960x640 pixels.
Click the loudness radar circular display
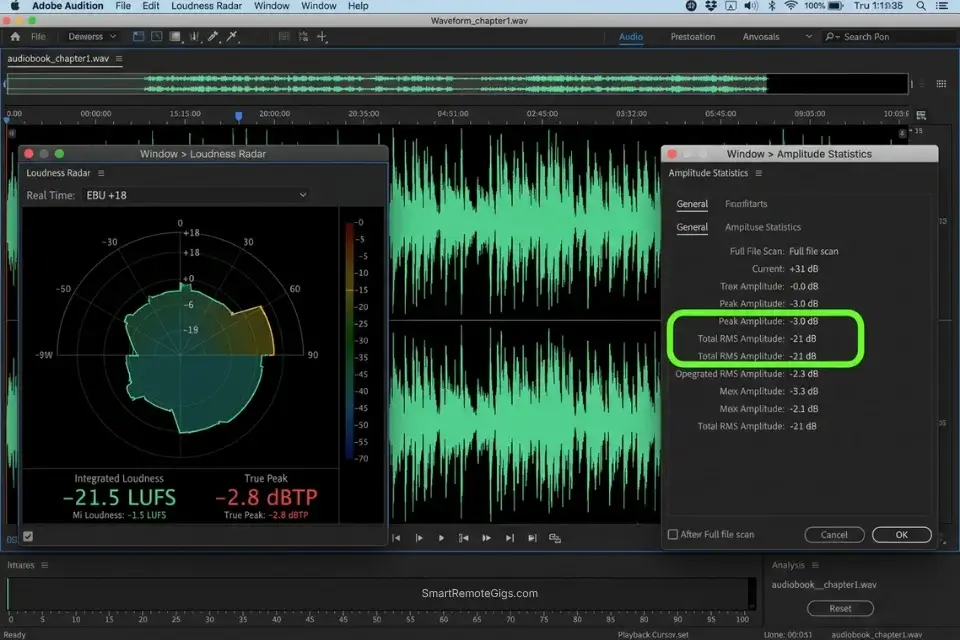coord(181,344)
